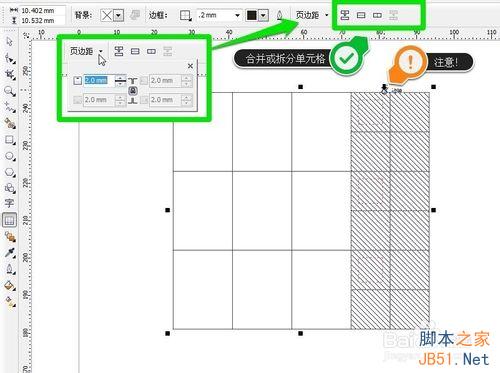Click the greyed edit fill icon
This screenshot has width=500, height=373.
(135, 15)
